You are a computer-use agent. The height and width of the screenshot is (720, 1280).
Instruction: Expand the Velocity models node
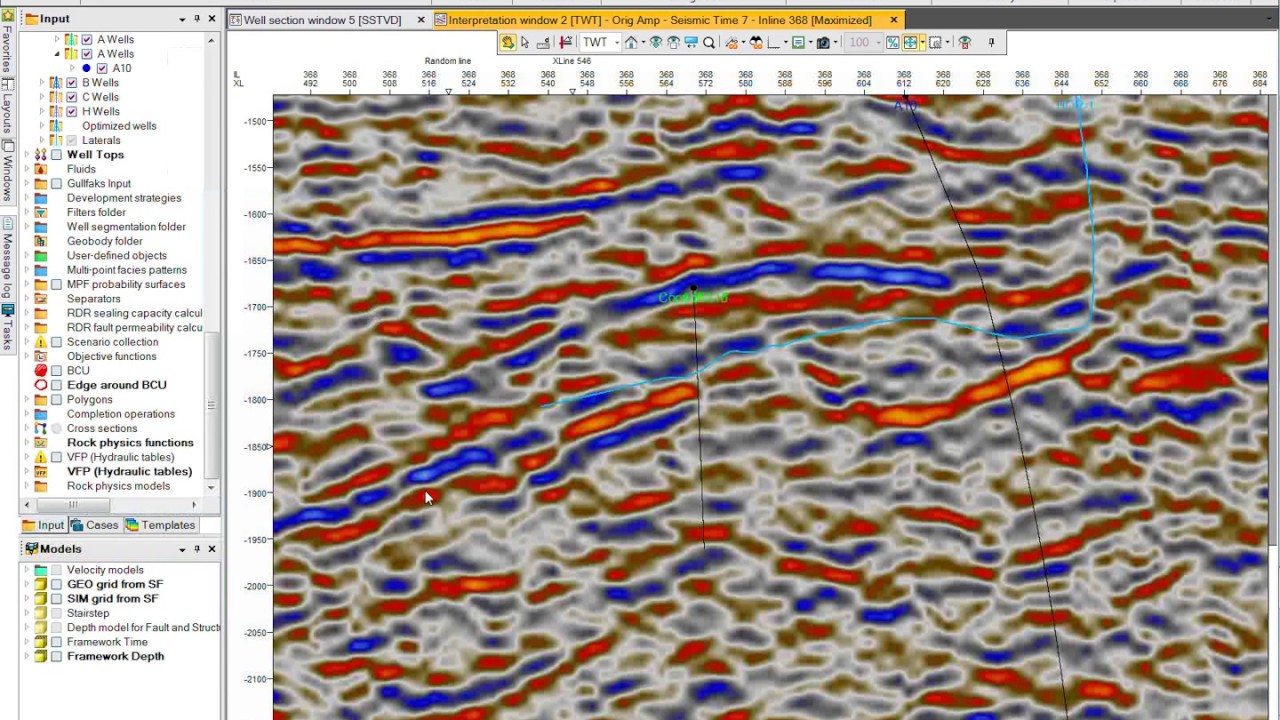pyautogui.click(x=27, y=570)
